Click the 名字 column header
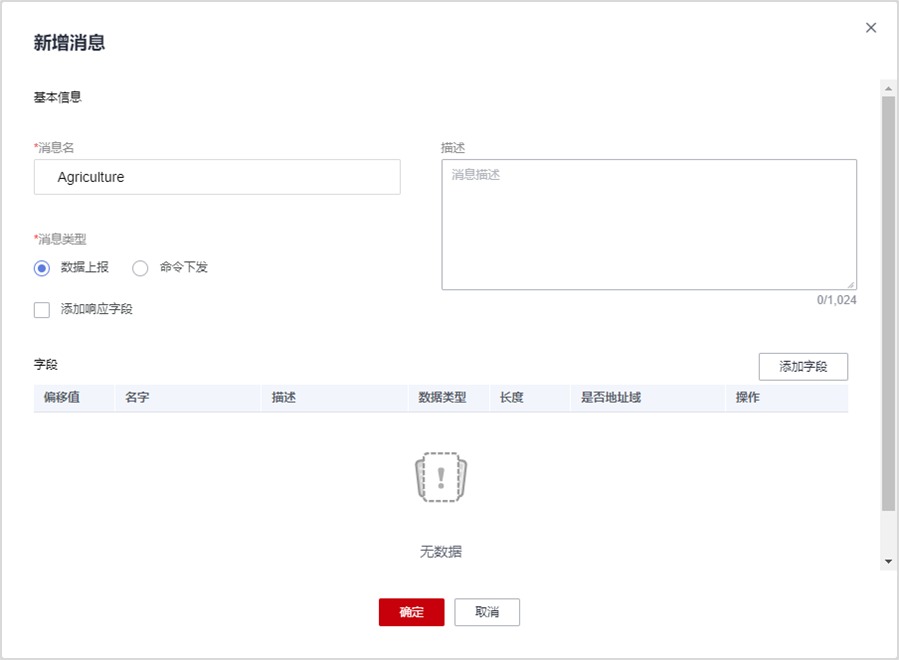899x660 pixels. [x=138, y=398]
